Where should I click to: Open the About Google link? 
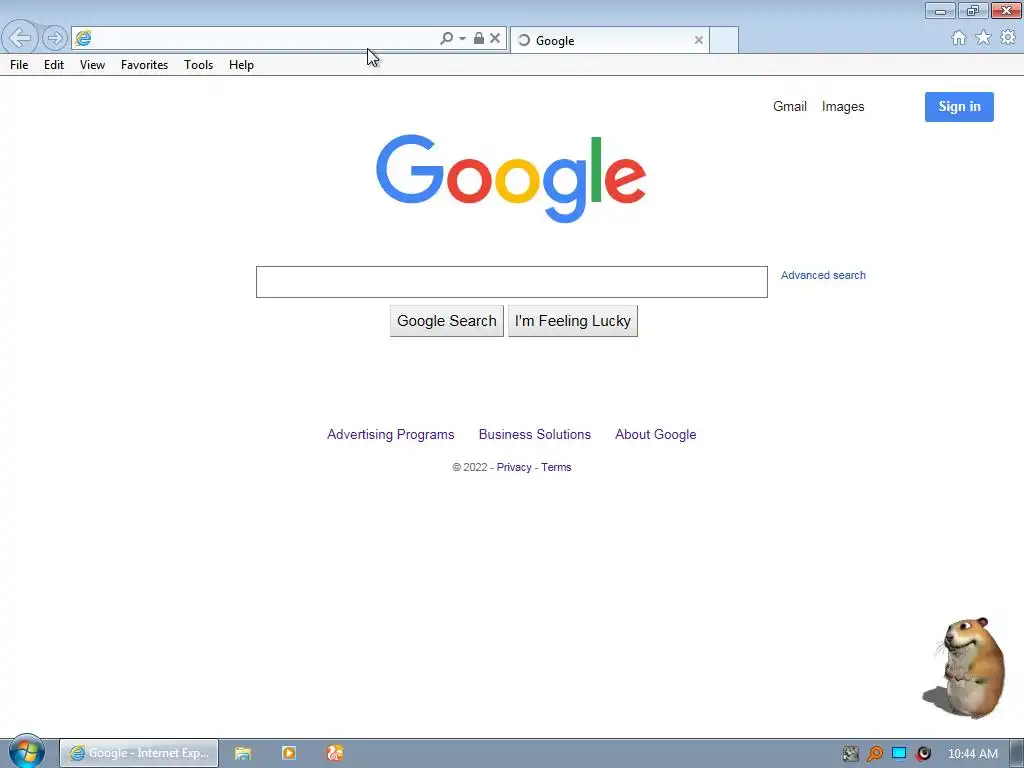(x=656, y=435)
